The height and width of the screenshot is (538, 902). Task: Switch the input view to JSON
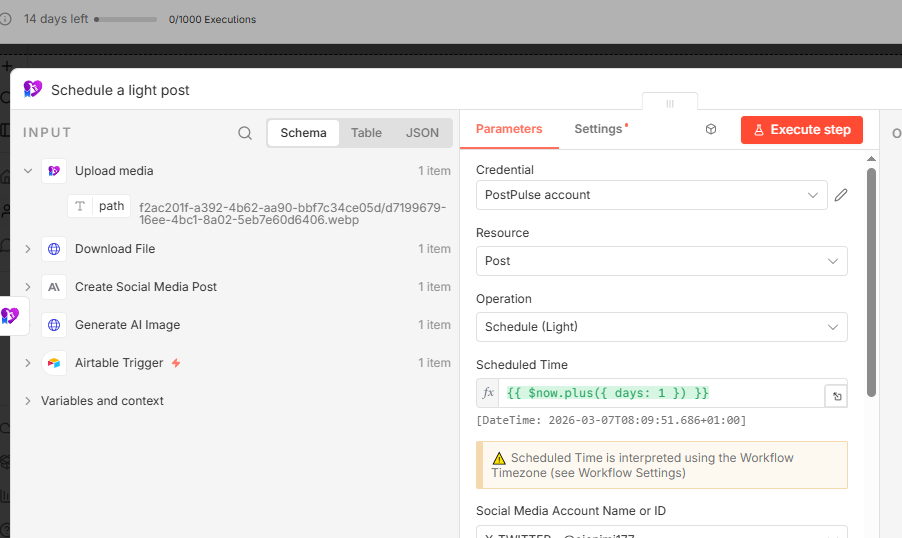pos(422,133)
